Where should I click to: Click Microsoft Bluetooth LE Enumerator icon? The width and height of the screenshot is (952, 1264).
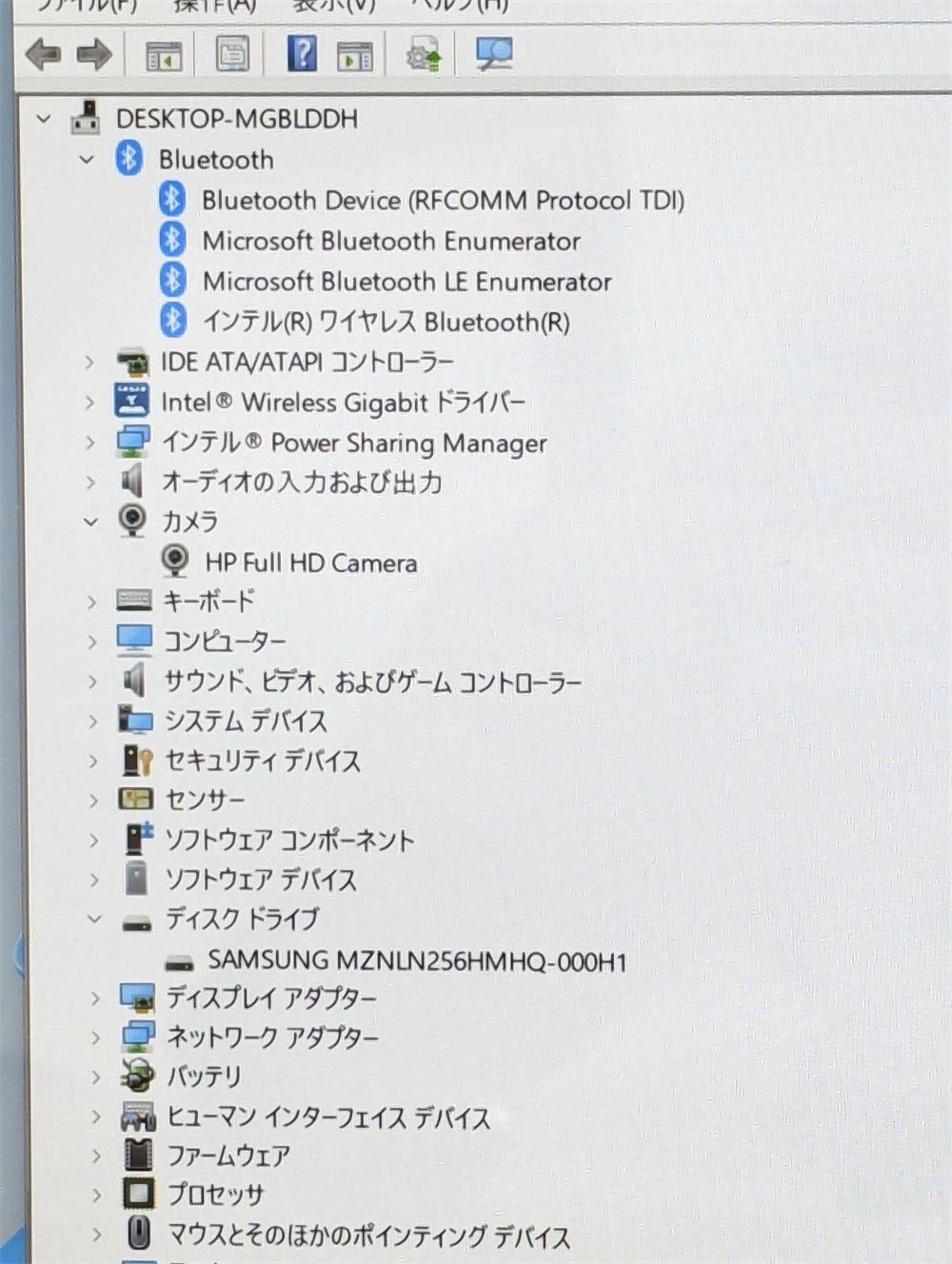click(172, 280)
